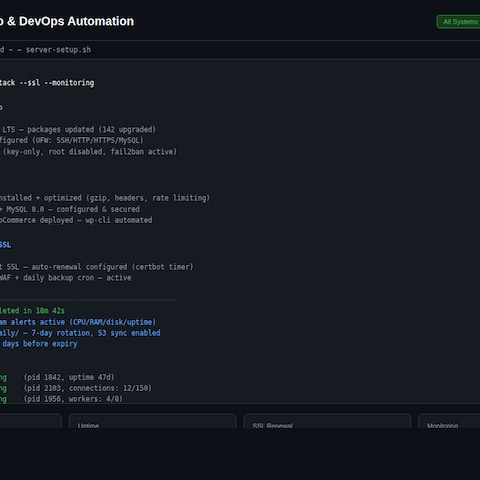This screenshot has width=480, height=480.
Task: Click the blue SSL section heading
Action: 5,245
